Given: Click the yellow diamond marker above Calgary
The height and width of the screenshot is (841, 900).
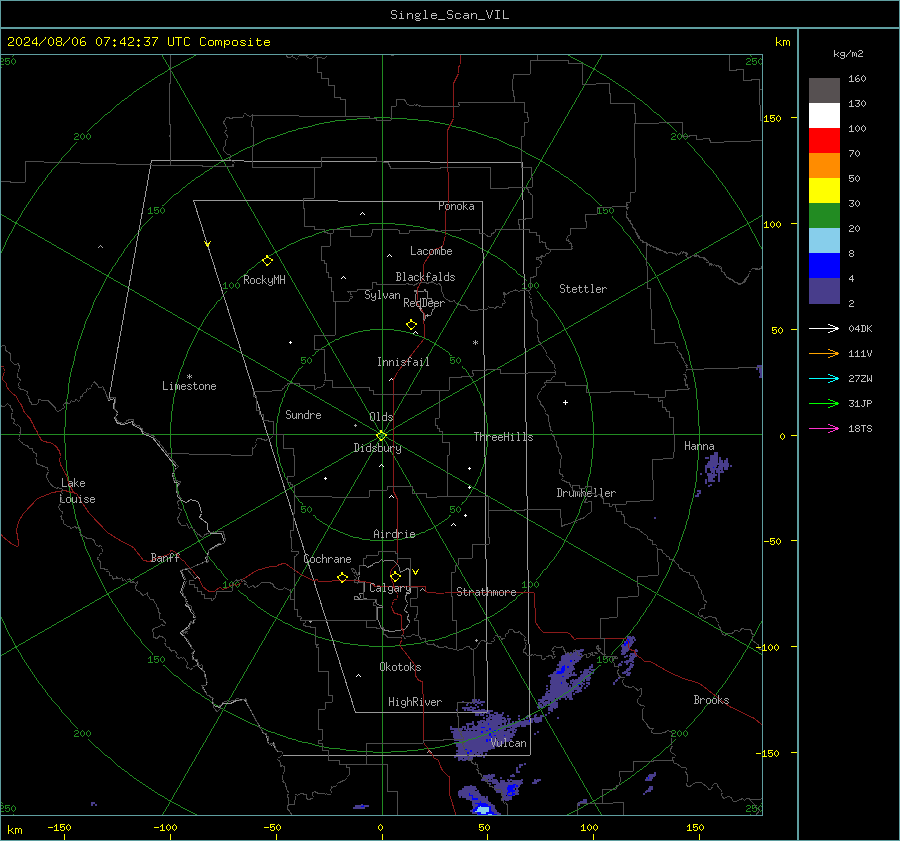Looking at the screenshot, I should (395, 576).
